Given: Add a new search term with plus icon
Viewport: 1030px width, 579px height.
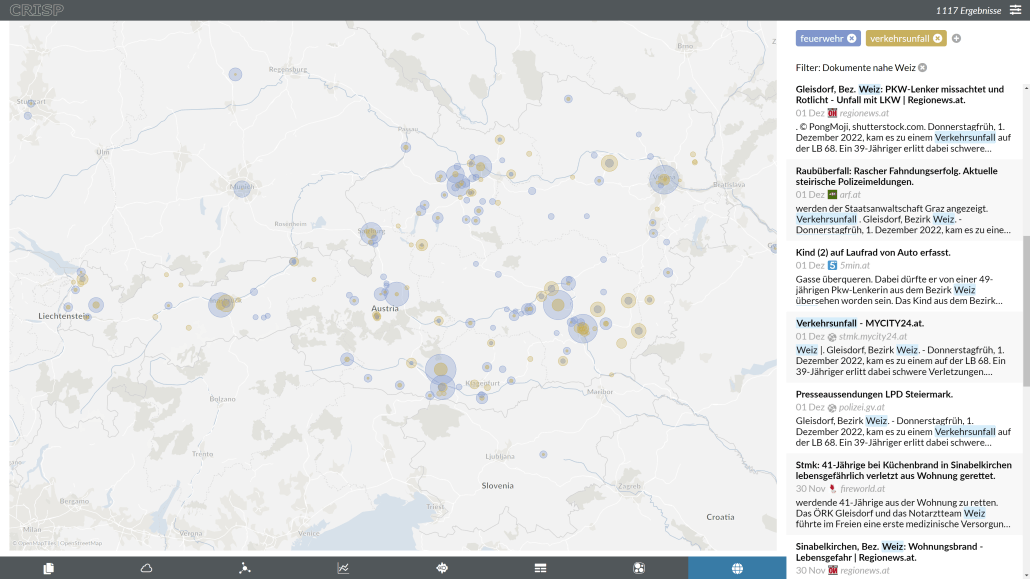Looking at the screenshot, I should point(956,39).
